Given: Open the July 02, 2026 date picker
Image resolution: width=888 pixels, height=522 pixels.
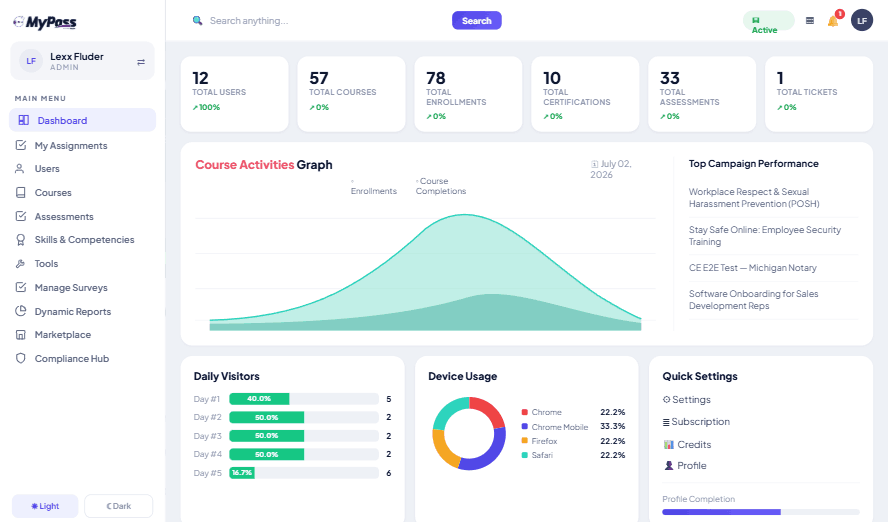Looking at the screenshot, I should [x=611, y=169].
